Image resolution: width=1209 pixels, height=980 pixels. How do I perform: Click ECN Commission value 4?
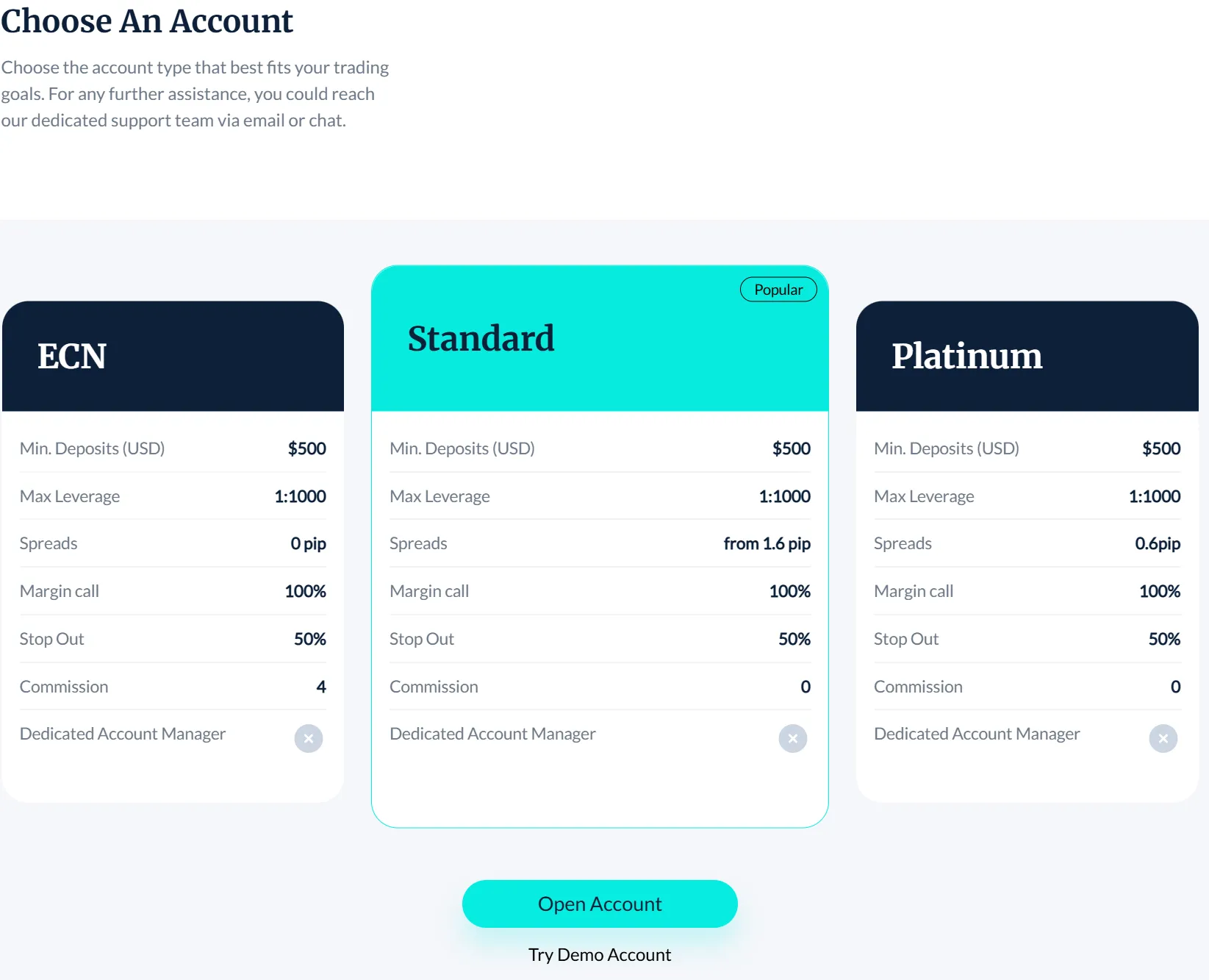[321, 687]
